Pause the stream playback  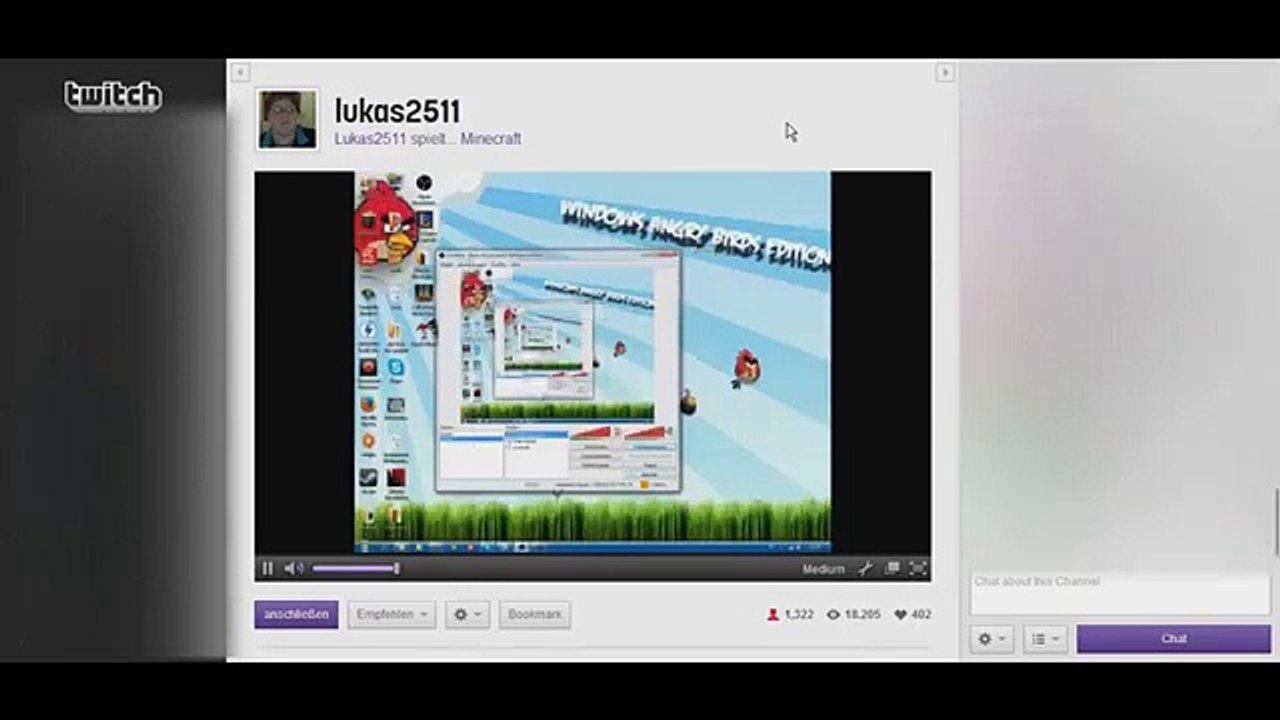tap(267, 568)
